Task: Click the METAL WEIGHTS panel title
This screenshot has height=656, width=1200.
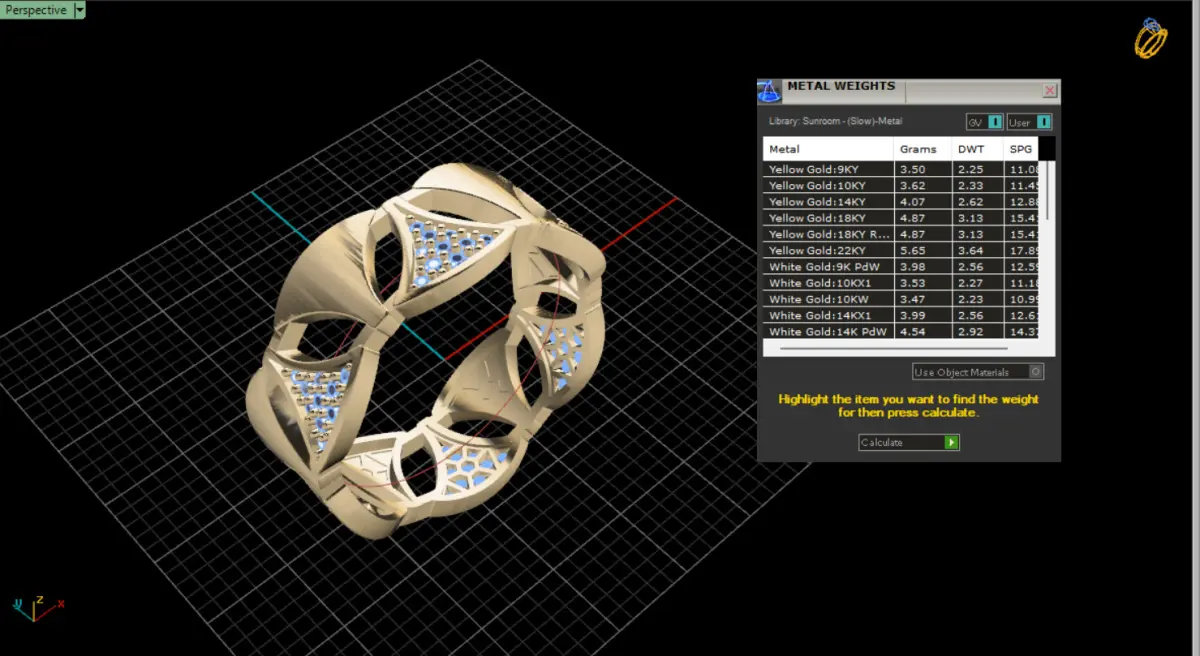Action: (x=841, y=87)
